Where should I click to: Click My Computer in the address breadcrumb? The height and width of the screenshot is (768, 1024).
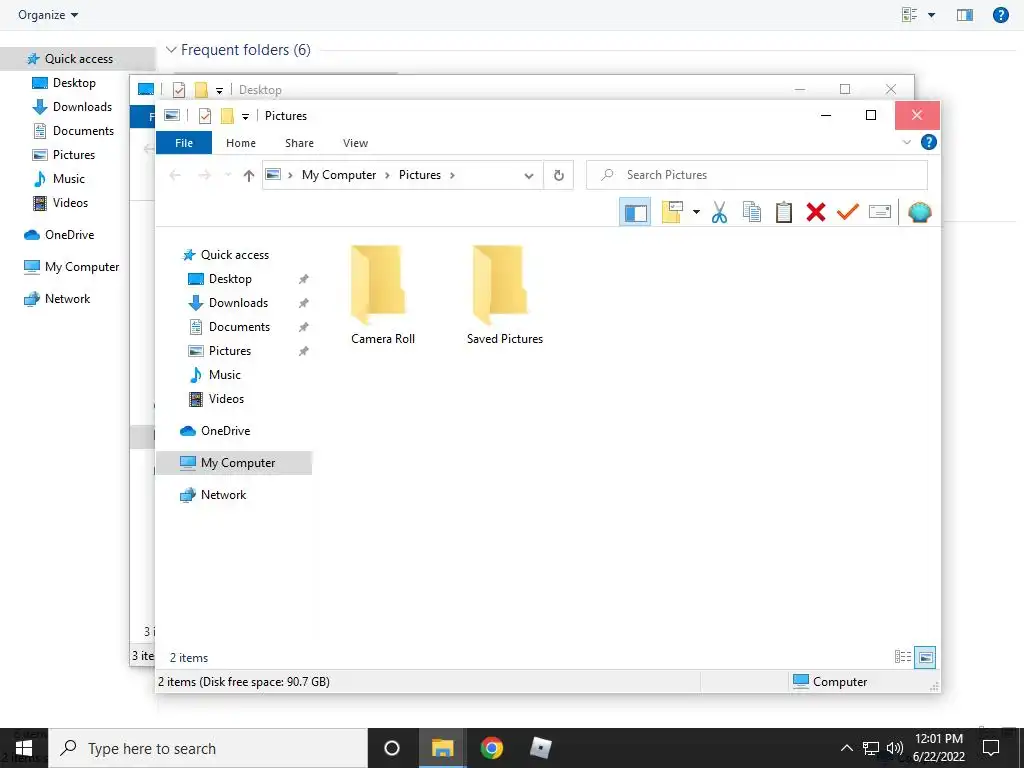tap(339, 175)
